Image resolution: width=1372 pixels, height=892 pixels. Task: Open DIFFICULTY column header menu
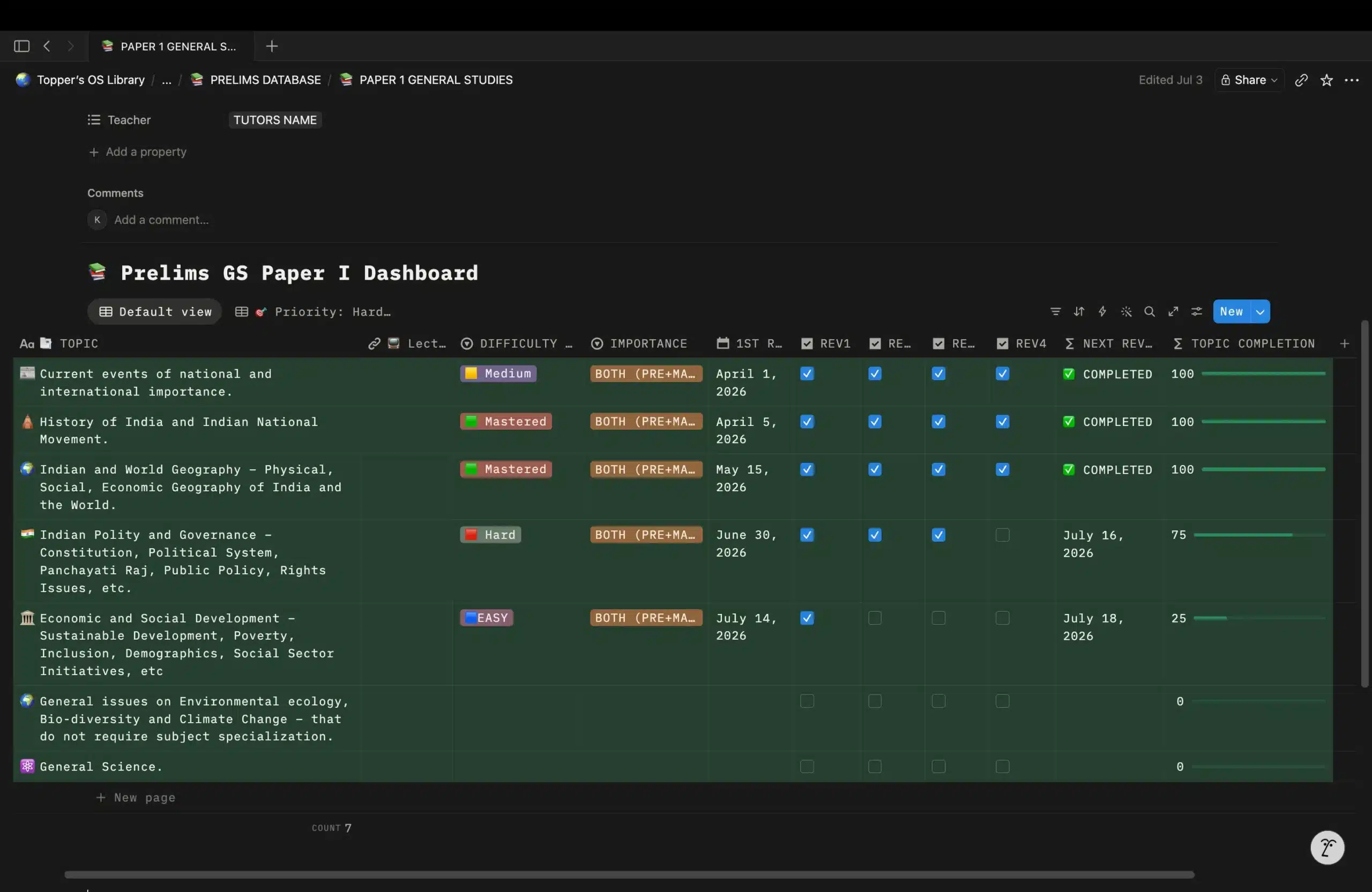[x=517, y=343]
